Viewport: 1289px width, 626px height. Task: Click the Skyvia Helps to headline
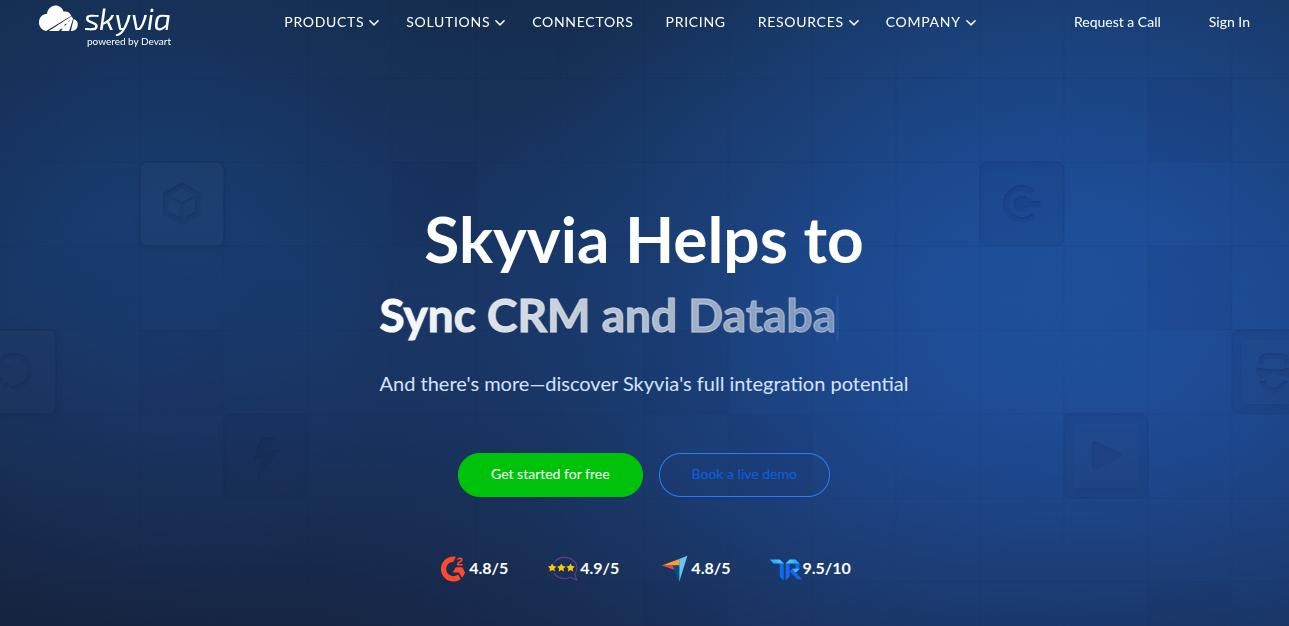tap(644, 242)
